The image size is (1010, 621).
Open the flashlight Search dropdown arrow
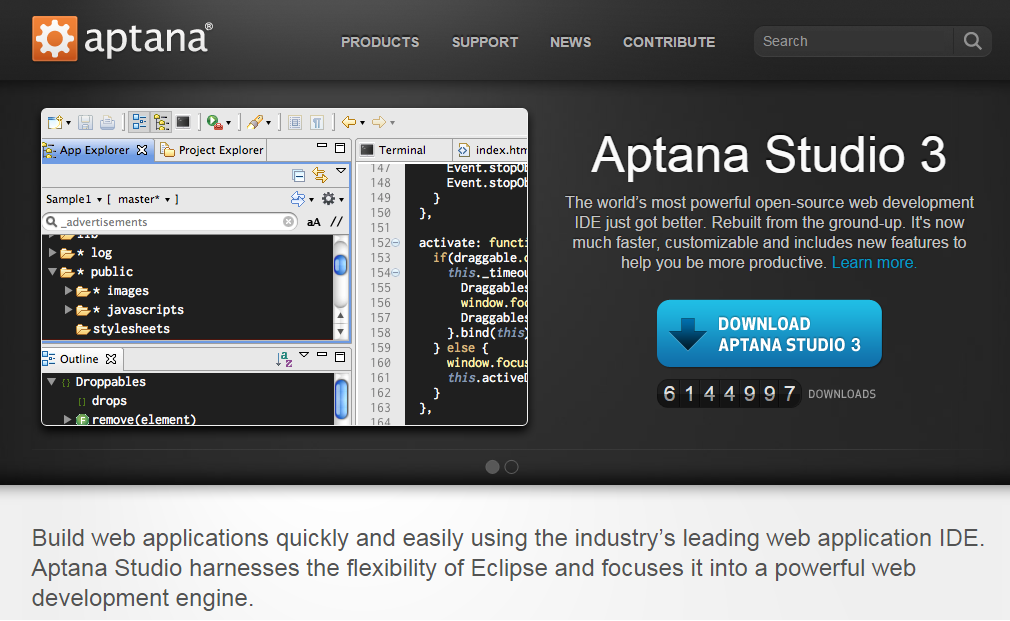click(269, 122)
